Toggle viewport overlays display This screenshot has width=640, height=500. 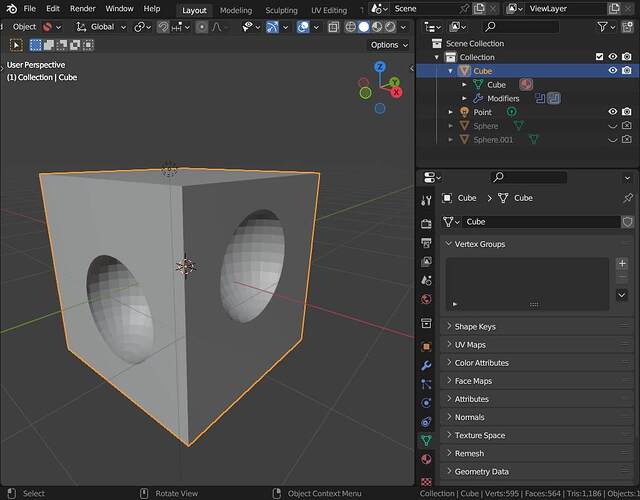303,27
